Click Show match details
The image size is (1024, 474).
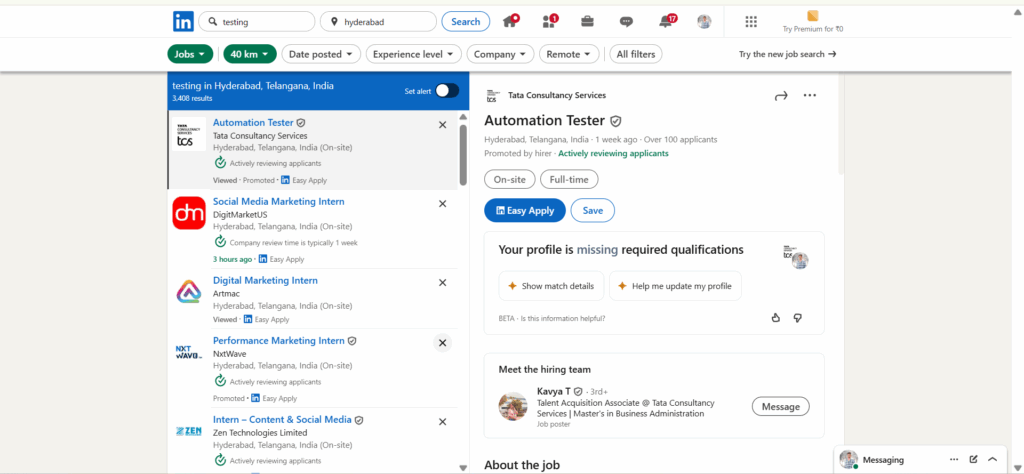tap(552, 286)
